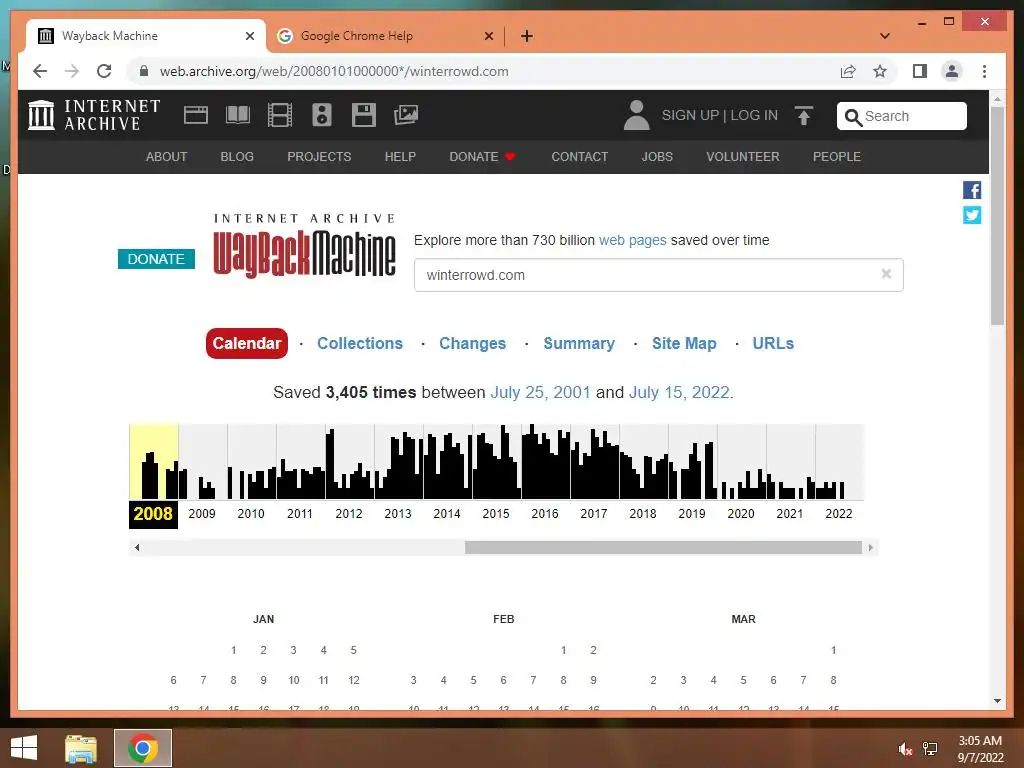The width and height of the screenshot is (1024, 768).
Task: Click the Upload arrow icon
Action: (x=804, y=116)
